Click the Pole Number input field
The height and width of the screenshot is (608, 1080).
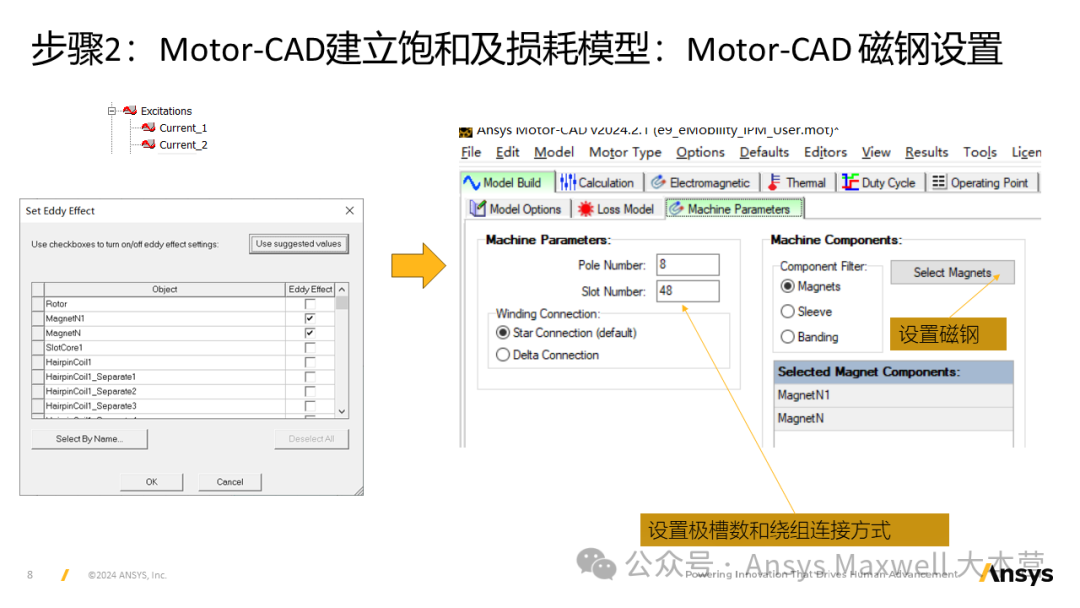tap(687, 264)
